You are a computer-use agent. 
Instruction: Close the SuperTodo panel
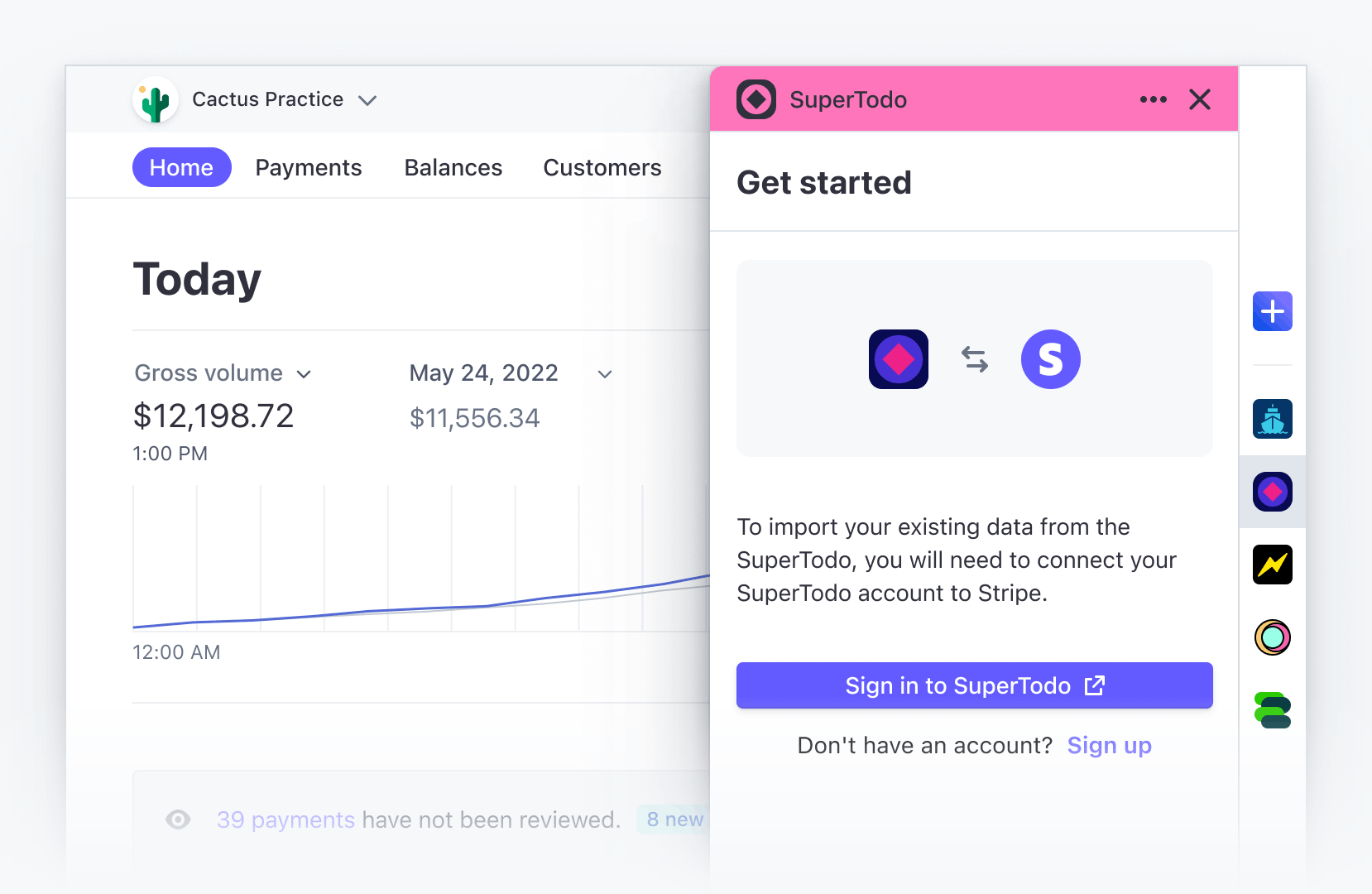(1199, 99)
